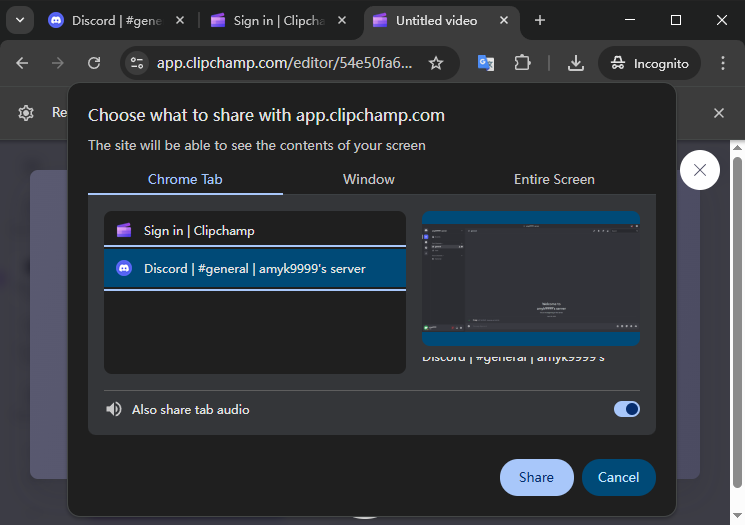Select the Chrome Tab sharing option
This screenshot has width=745, height=525.
185,179
